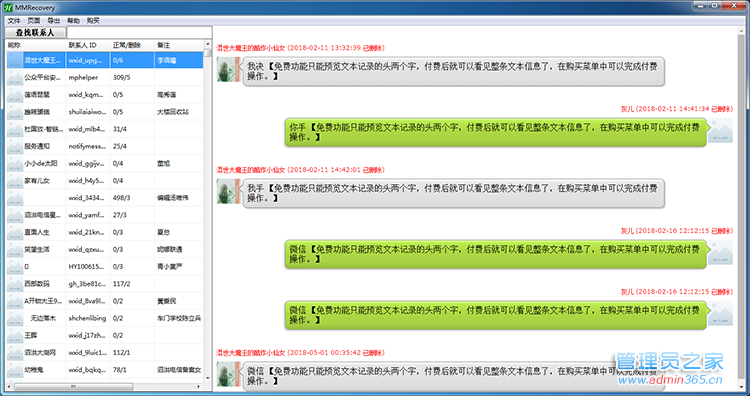Image resolution: width=750 pixels, height=396 pixels.
Task: Click contact list horizontal scroll-right arrow
Action: click(x=199, y=386)
